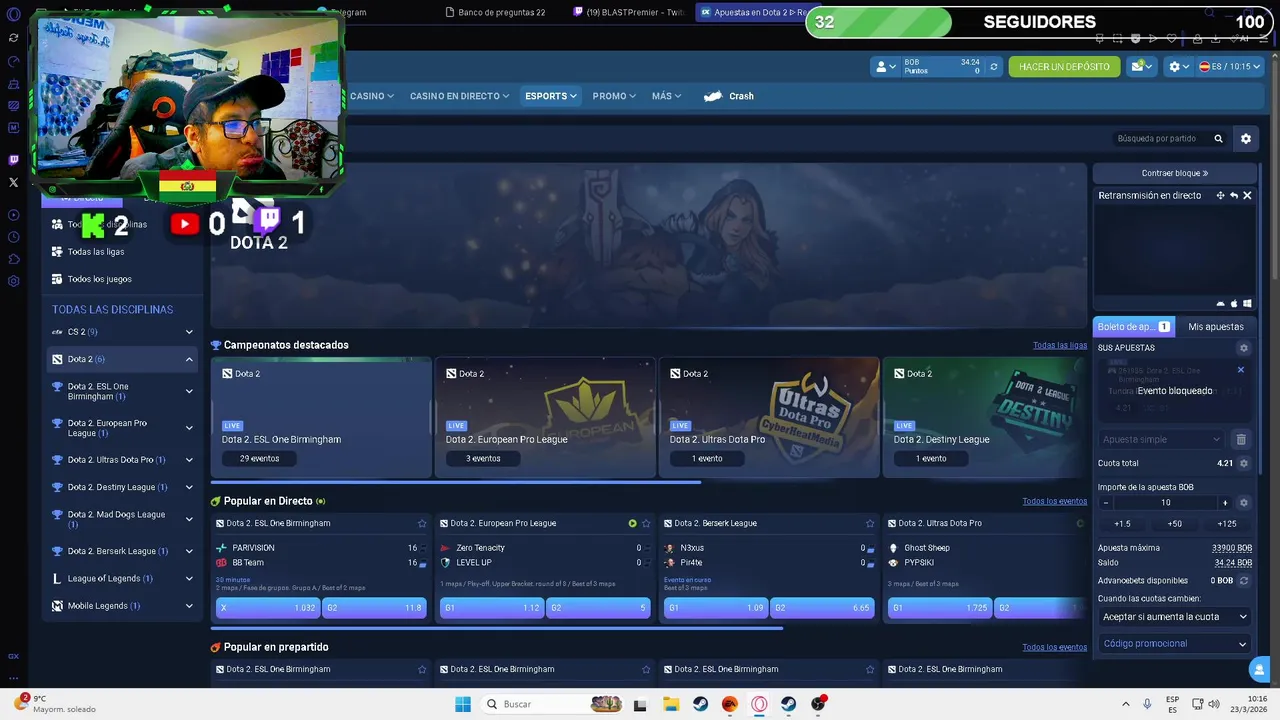The width and height of the screenshot is (1280, 720).
Task: Increase the stake with the plus button
Action: (x=1225, y=503)
